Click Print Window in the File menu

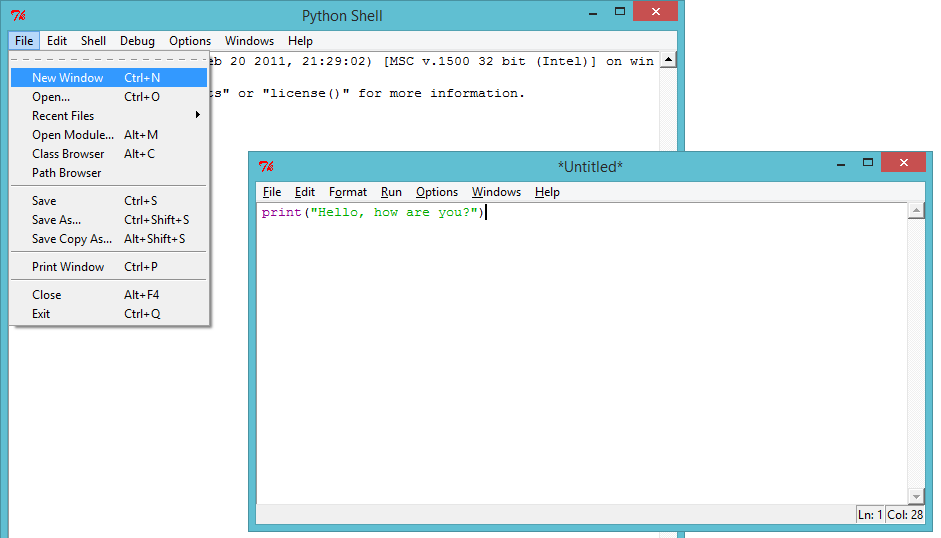pos(68,267)
